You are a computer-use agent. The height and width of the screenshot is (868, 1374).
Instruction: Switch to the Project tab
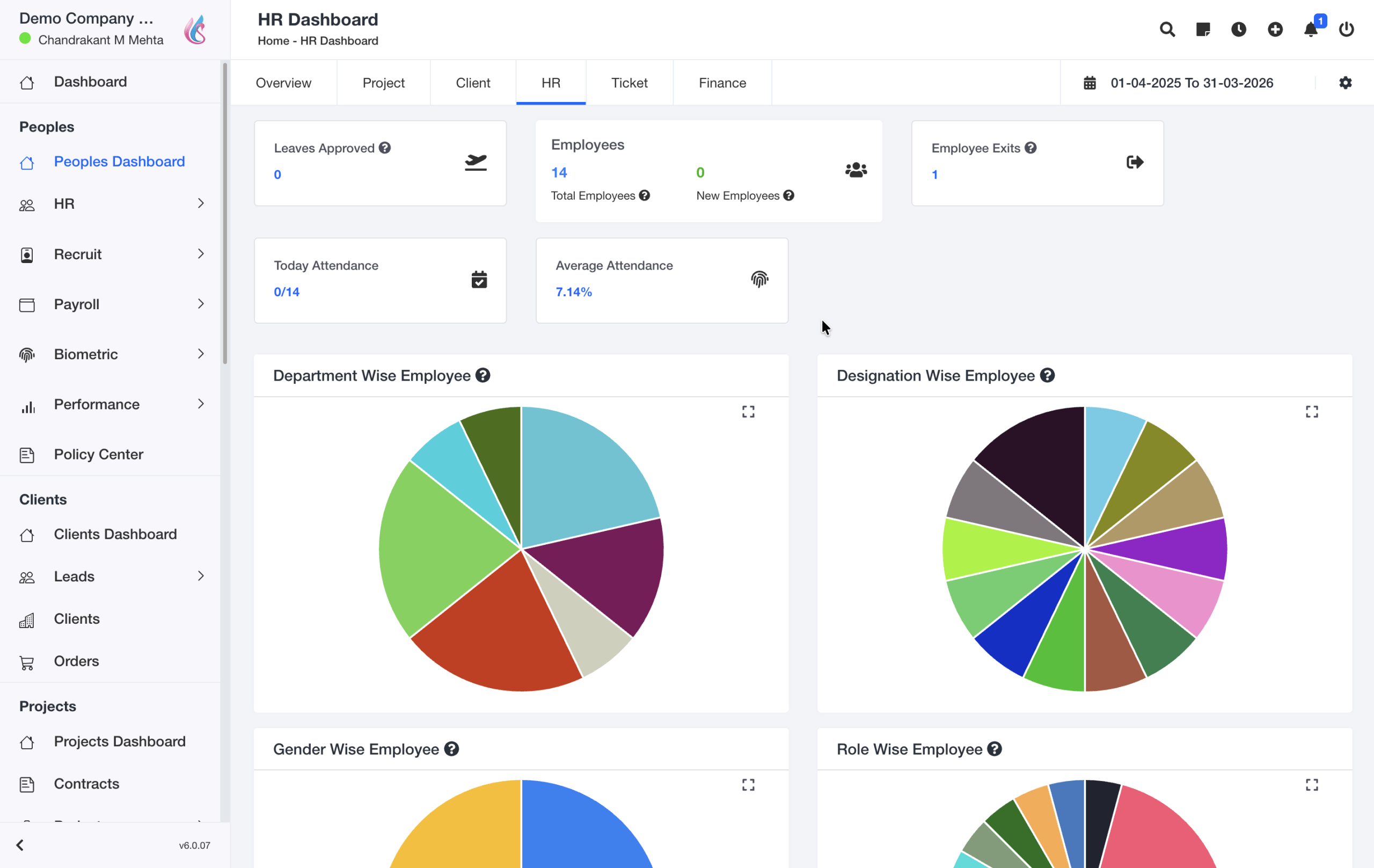click(383, 83)
